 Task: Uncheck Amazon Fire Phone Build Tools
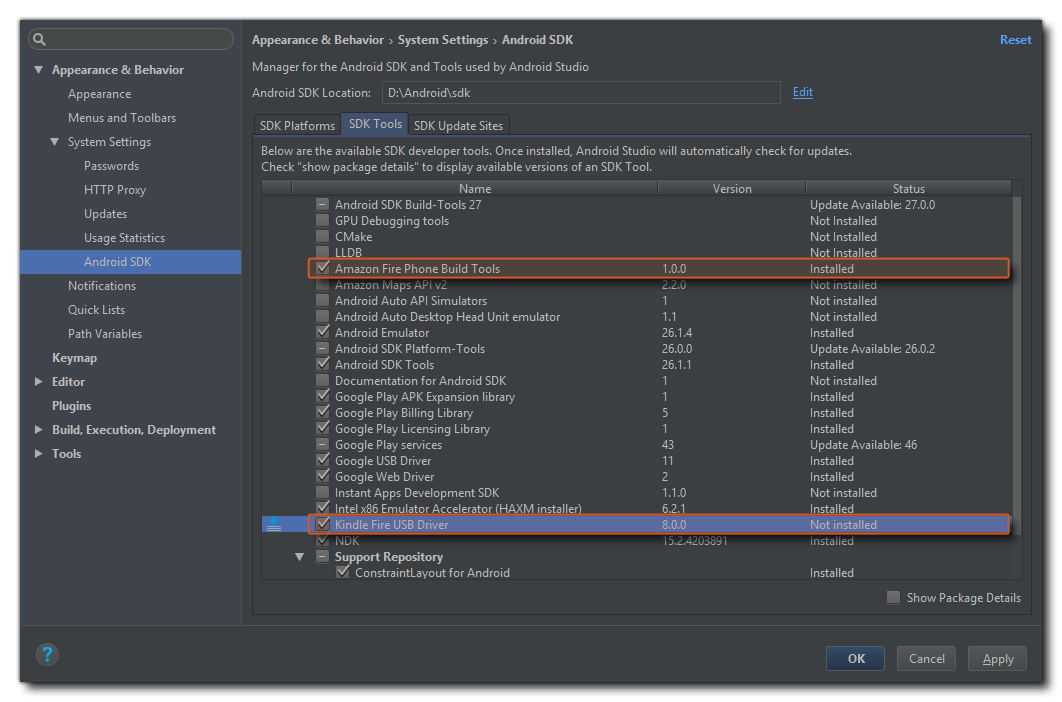(323, 269)
